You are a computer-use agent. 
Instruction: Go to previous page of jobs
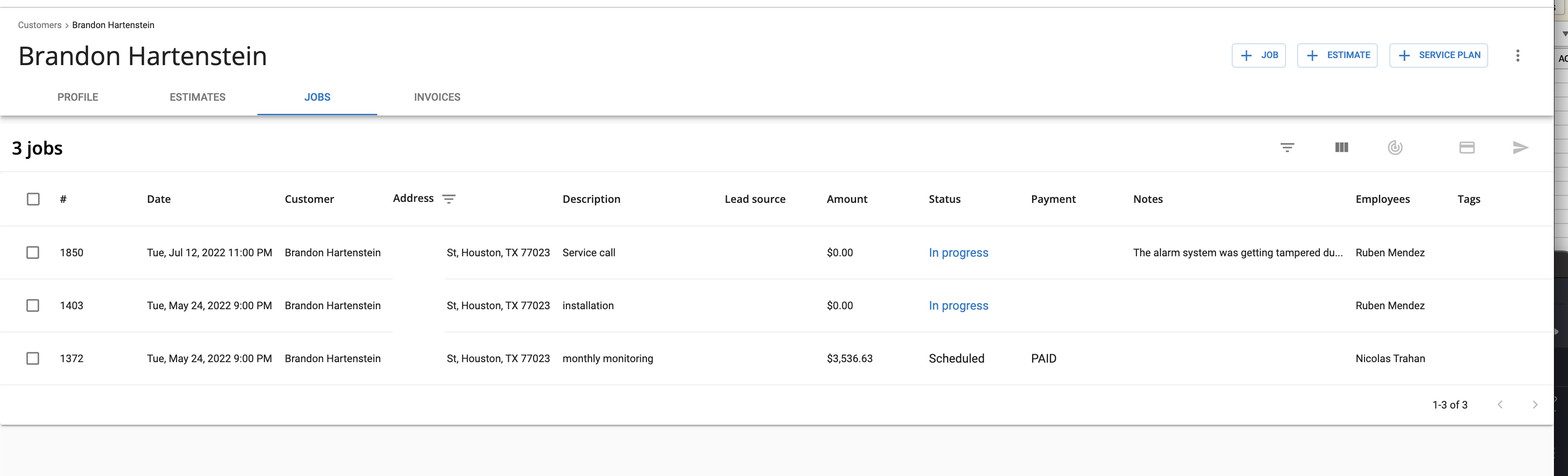(x=1500, y=405)
